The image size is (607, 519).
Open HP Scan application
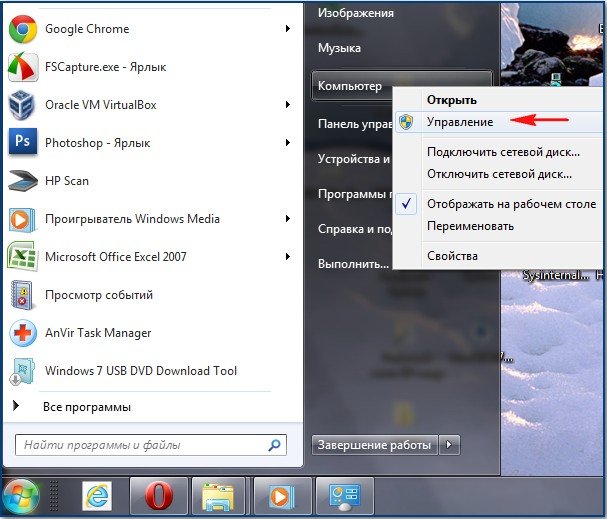coord(66,181)
